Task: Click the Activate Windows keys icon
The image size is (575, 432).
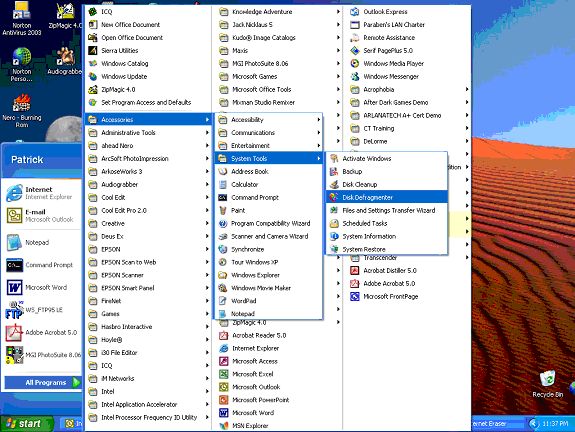Action: click(334, 158)
